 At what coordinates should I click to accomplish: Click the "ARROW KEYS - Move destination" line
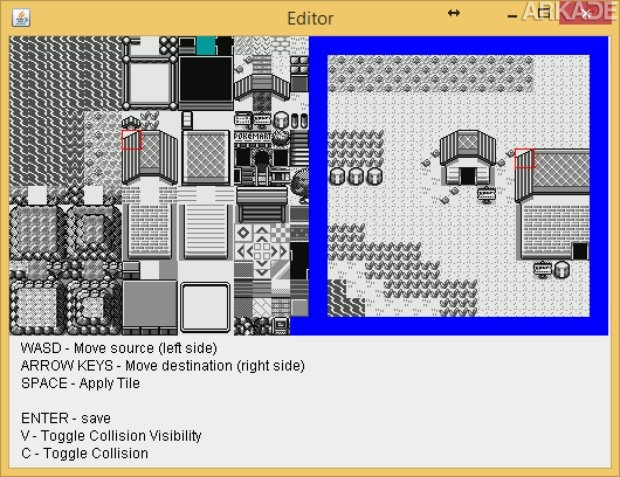[163, 365]
